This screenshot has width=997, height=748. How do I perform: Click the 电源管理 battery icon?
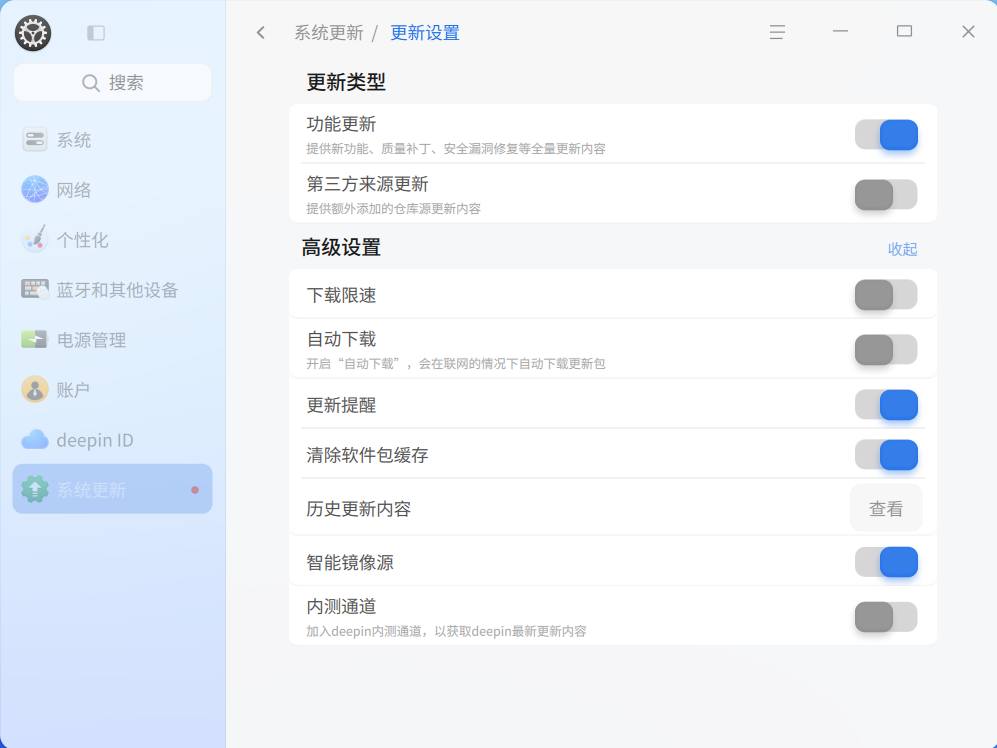point(34,339)
